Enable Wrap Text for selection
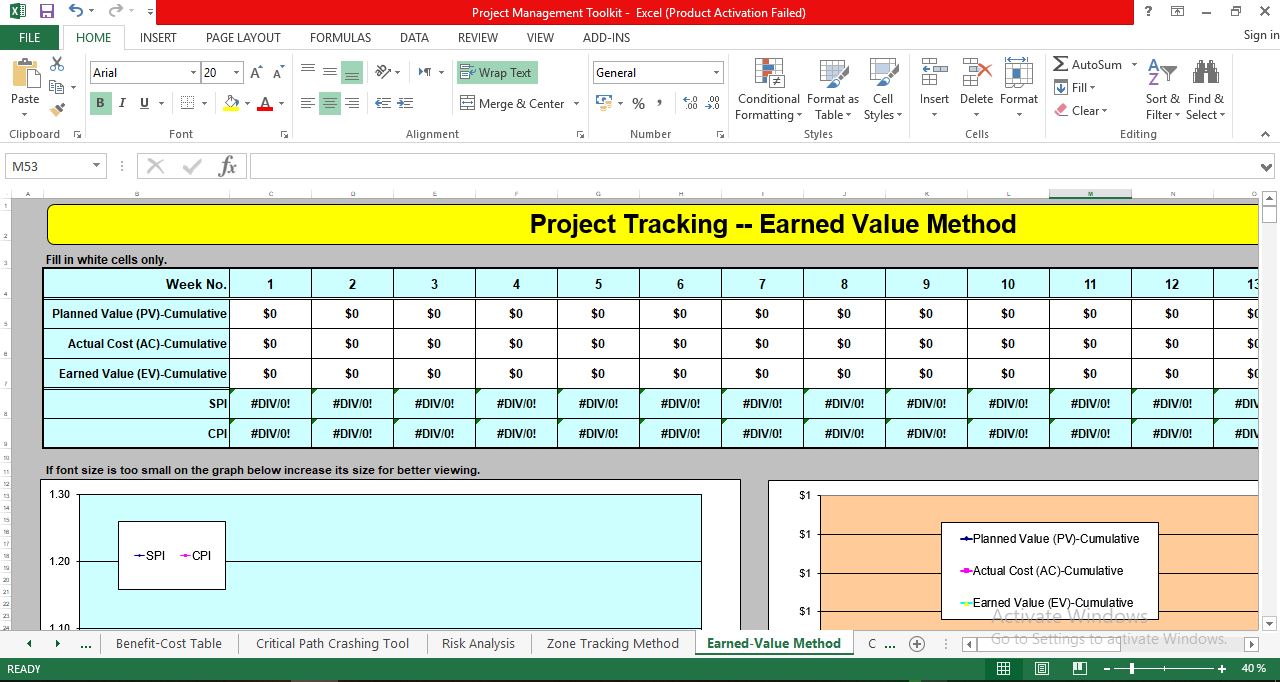Image resolution: width=1280 pixels, height=682 pixels. pyautogui.click(x=497, y=72)
